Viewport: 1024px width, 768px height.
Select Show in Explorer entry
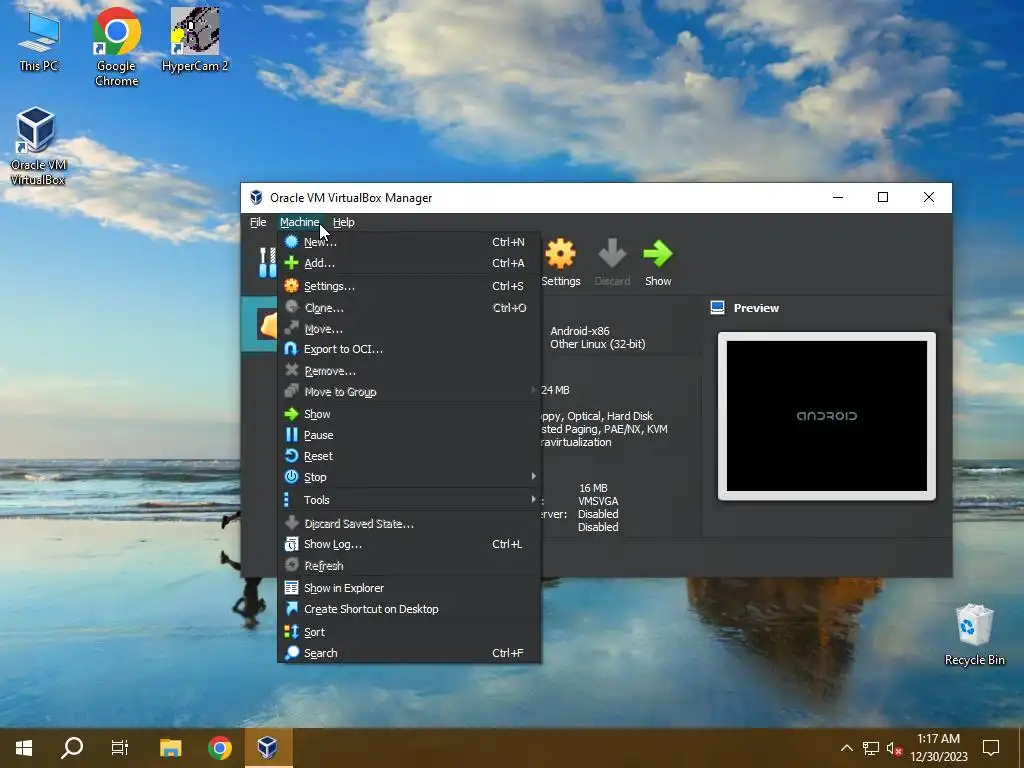tap(409, 588)
